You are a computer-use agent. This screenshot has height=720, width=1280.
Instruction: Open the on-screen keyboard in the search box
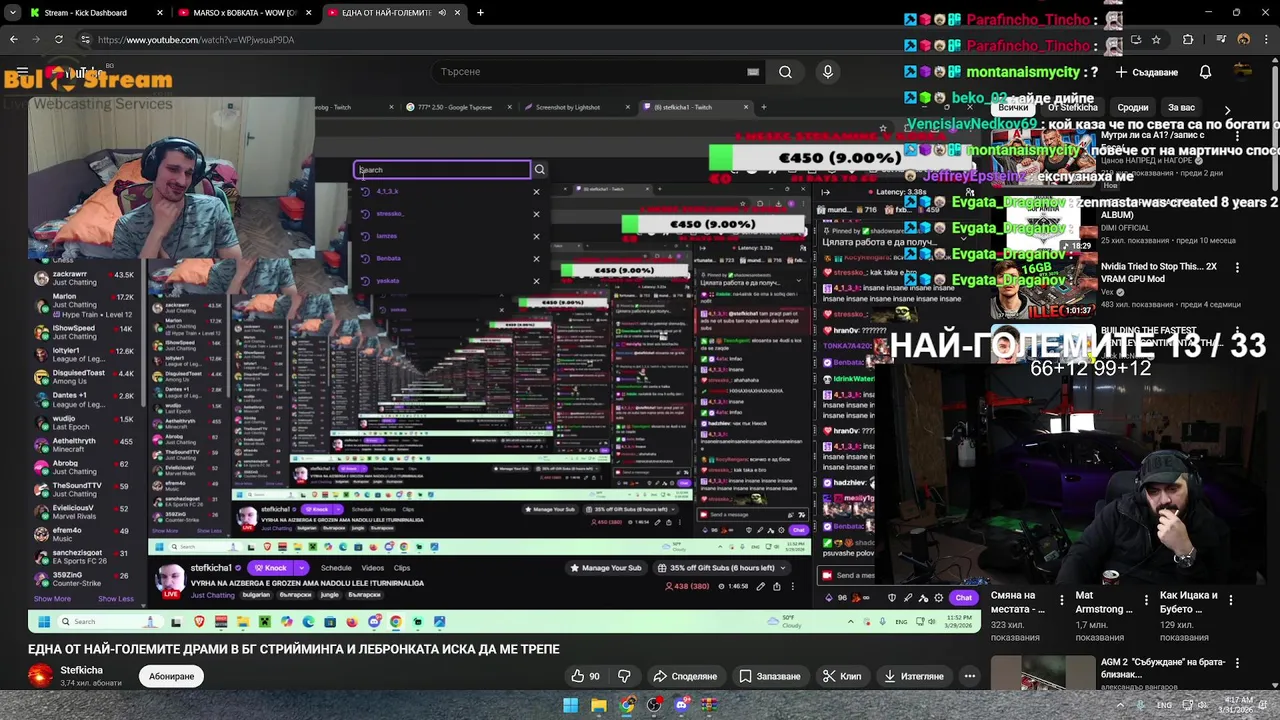753,72
